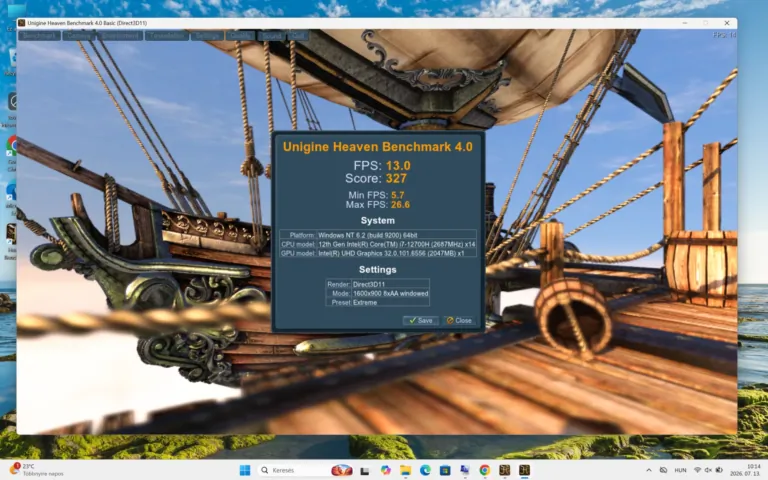The width and height of the screenshot is (768, 480).
Task: Click the Render Direct3D11 row
Action: [378, 284]
